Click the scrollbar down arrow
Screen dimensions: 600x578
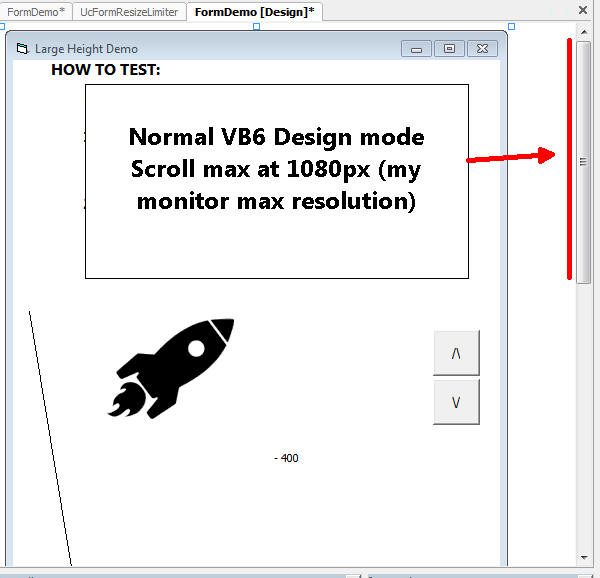(x=584, y=557)
